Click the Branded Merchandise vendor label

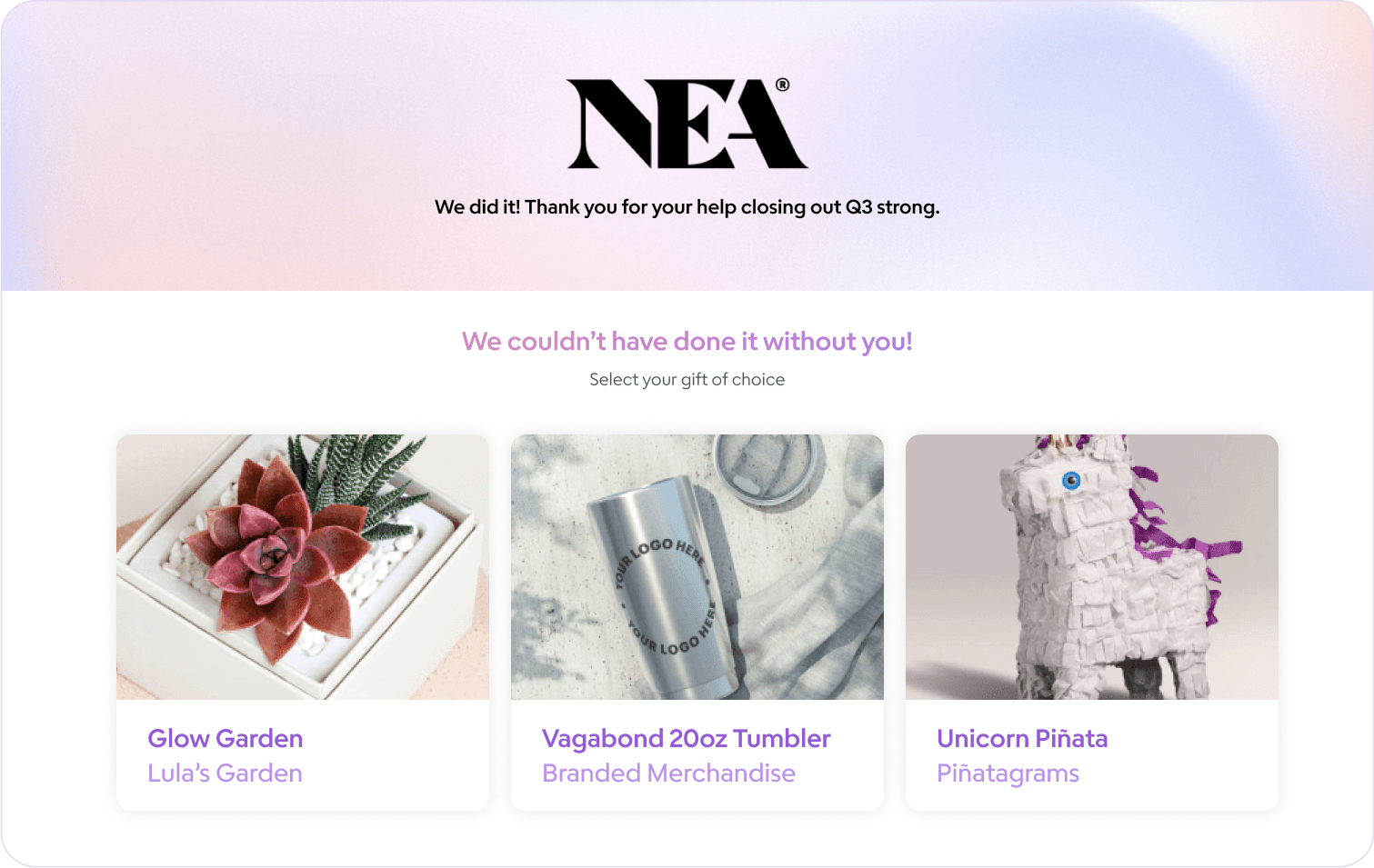coord(668,773)
